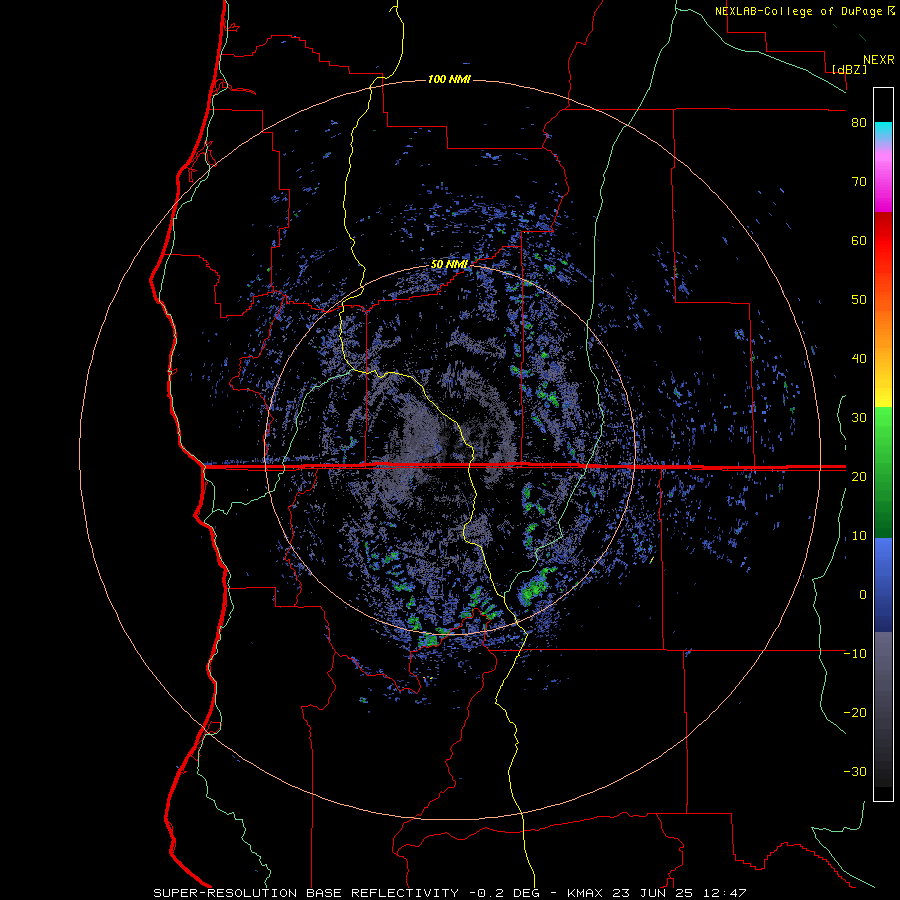Click the 80 value on the dBZ scale
The height and width of the screenshot is (900, 900).
[x=859, y=123]
